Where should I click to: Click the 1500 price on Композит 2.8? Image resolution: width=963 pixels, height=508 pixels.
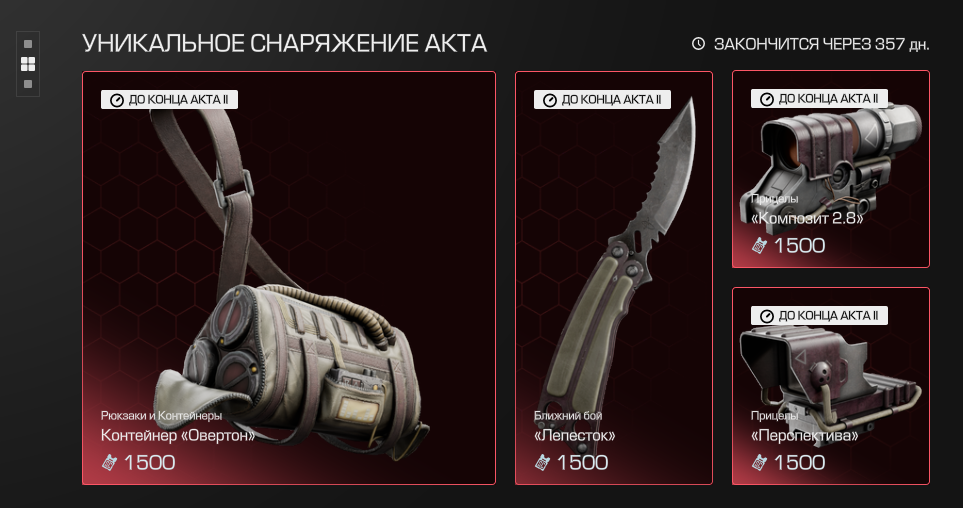click(x=799, y=246)
